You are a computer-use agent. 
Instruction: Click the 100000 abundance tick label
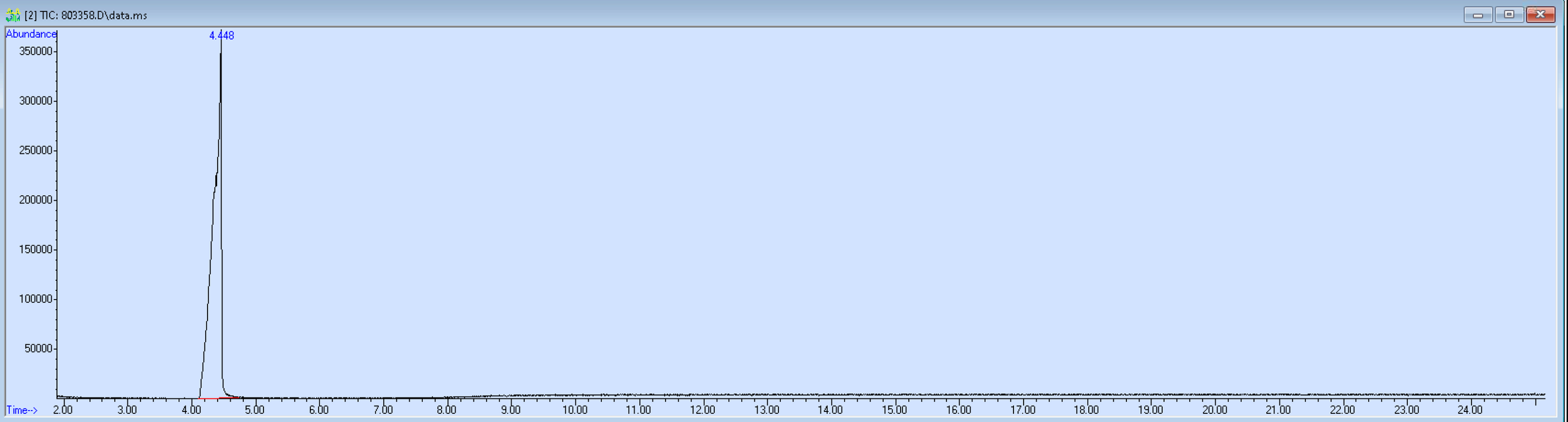click(36, 299)
